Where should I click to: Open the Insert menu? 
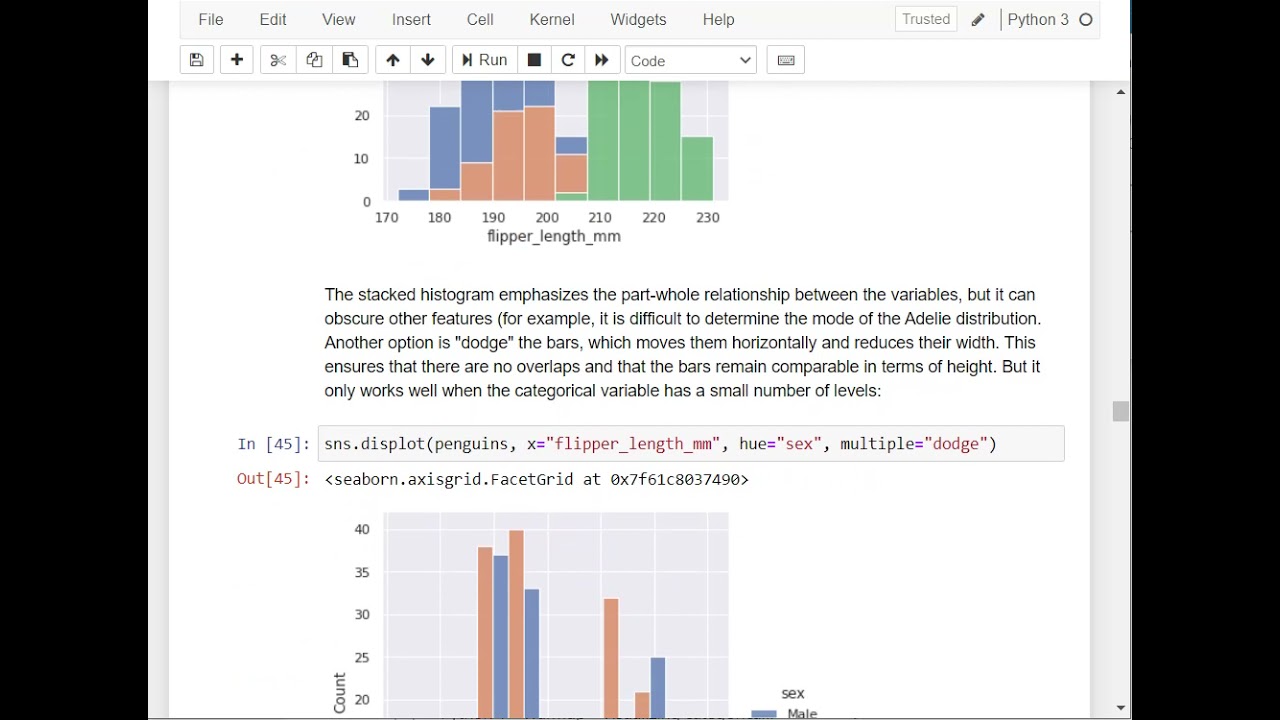tap(412, 19)
